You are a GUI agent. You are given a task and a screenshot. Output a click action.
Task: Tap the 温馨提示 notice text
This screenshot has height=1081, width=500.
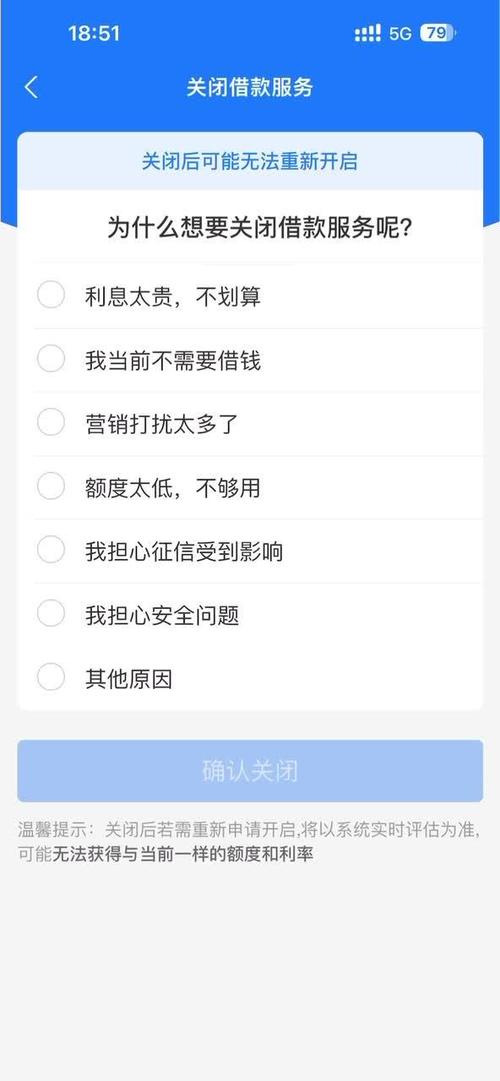(x=248, y=842)
